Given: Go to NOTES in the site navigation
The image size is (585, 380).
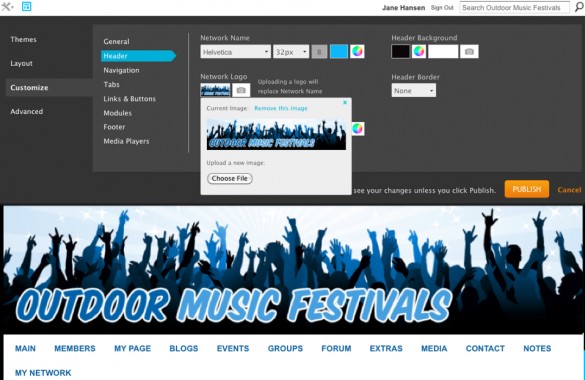Looking at the screenshot, I should click(537, 348).
